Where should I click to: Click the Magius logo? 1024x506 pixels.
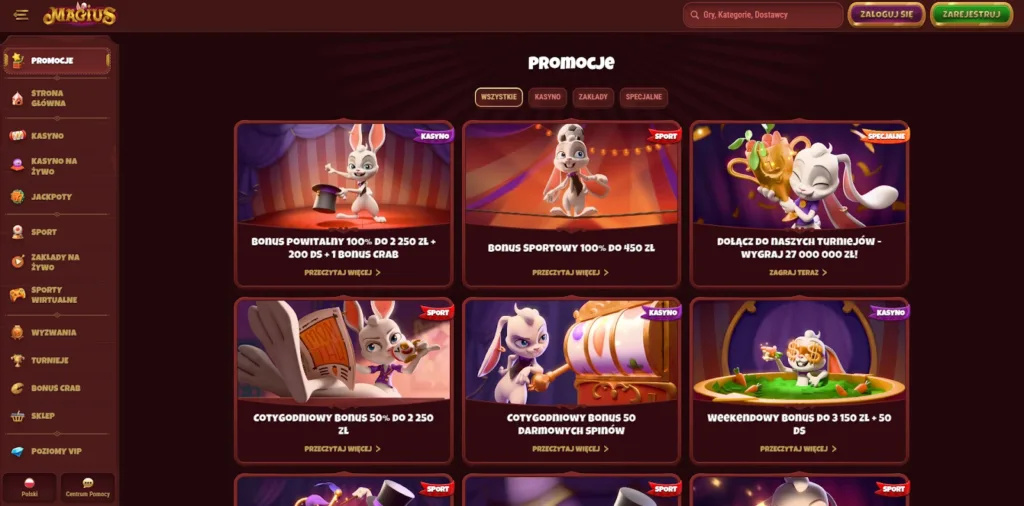click(x=80, y=14)
